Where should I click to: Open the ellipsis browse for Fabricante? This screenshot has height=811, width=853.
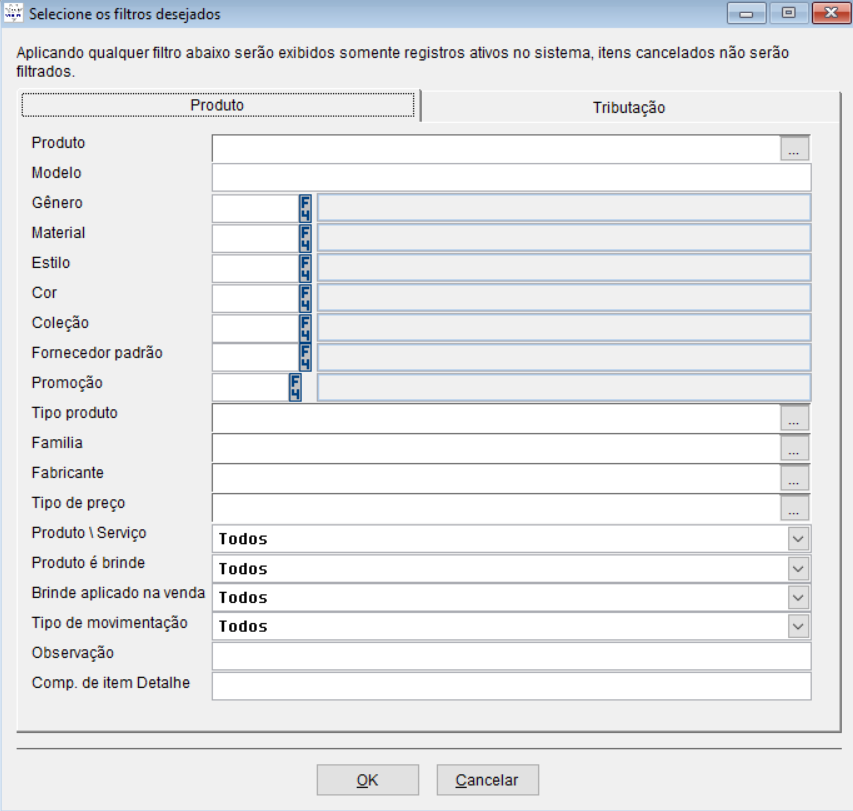(x=794, y=478)
